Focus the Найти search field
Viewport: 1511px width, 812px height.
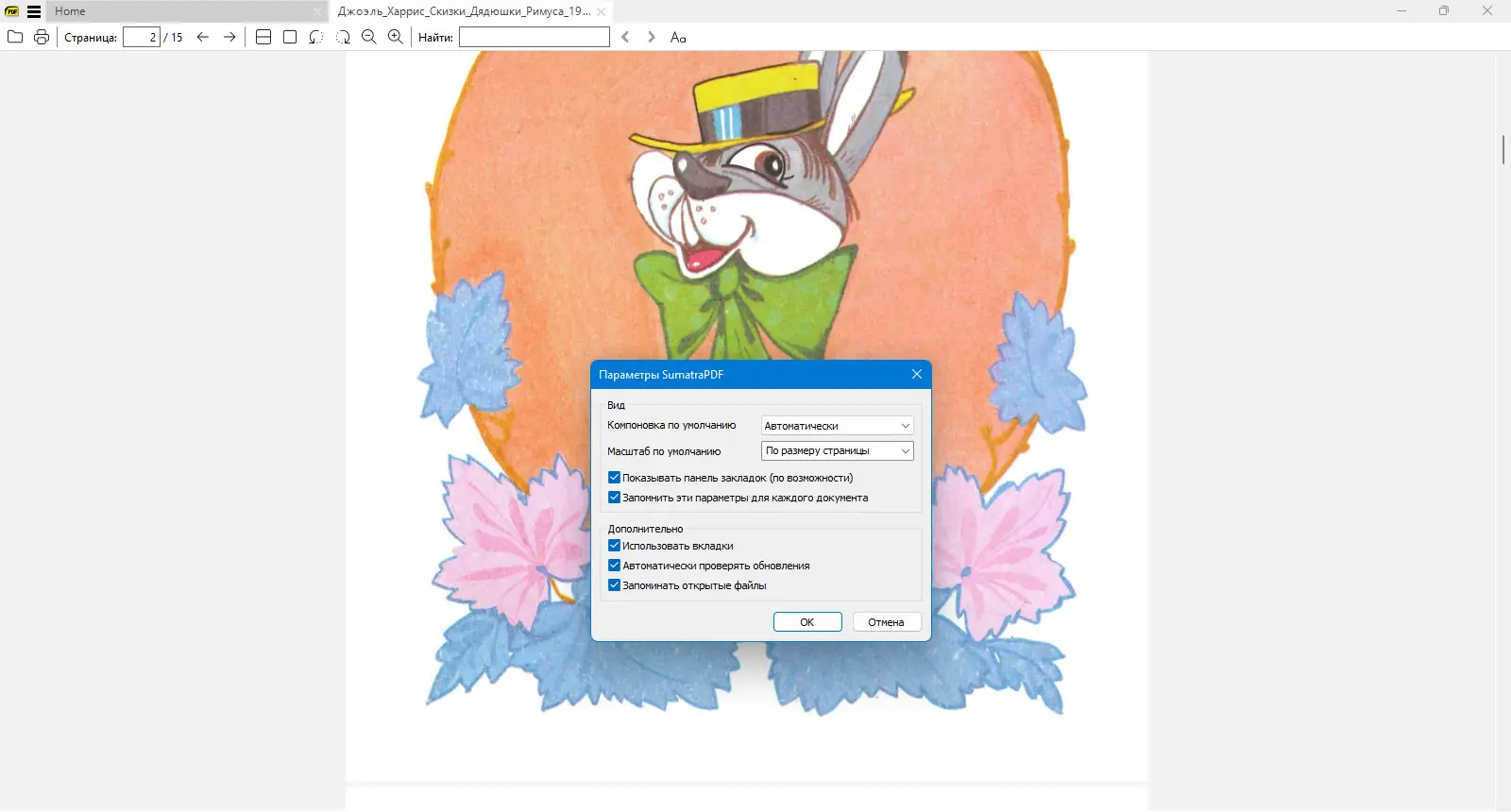click(535, 37)
